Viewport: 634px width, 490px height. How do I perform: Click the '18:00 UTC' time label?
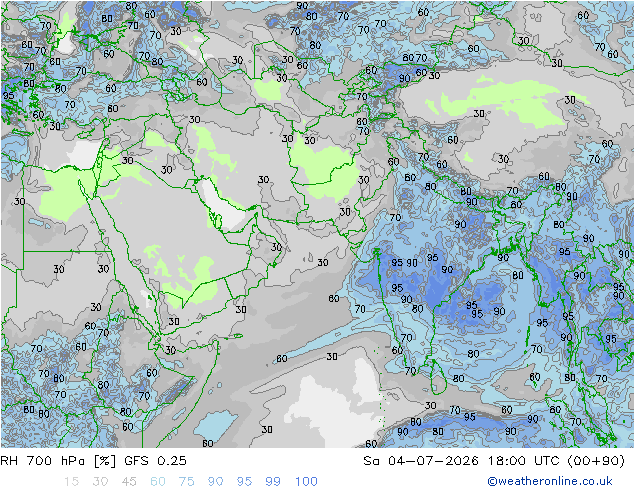coord(524,461)
